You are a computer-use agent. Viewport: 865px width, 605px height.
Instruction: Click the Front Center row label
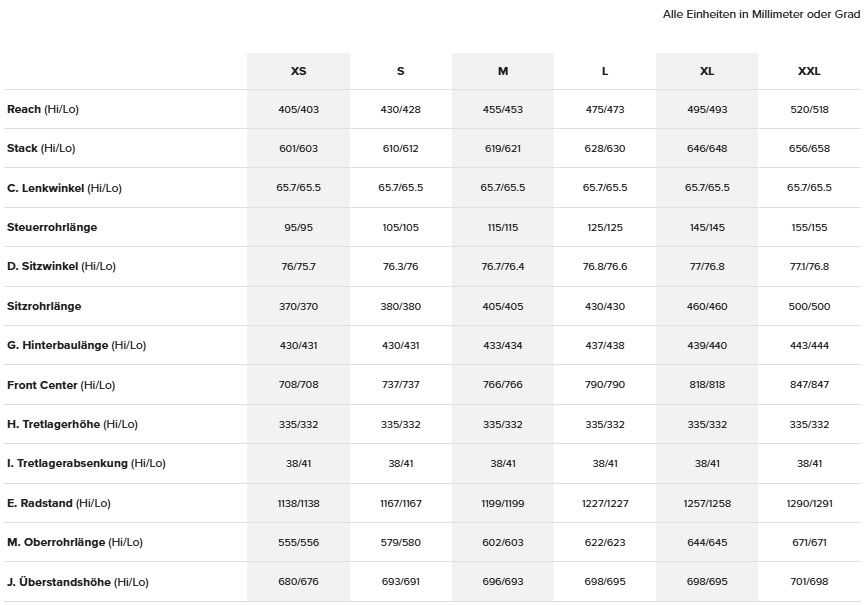[x=61, y=385]
